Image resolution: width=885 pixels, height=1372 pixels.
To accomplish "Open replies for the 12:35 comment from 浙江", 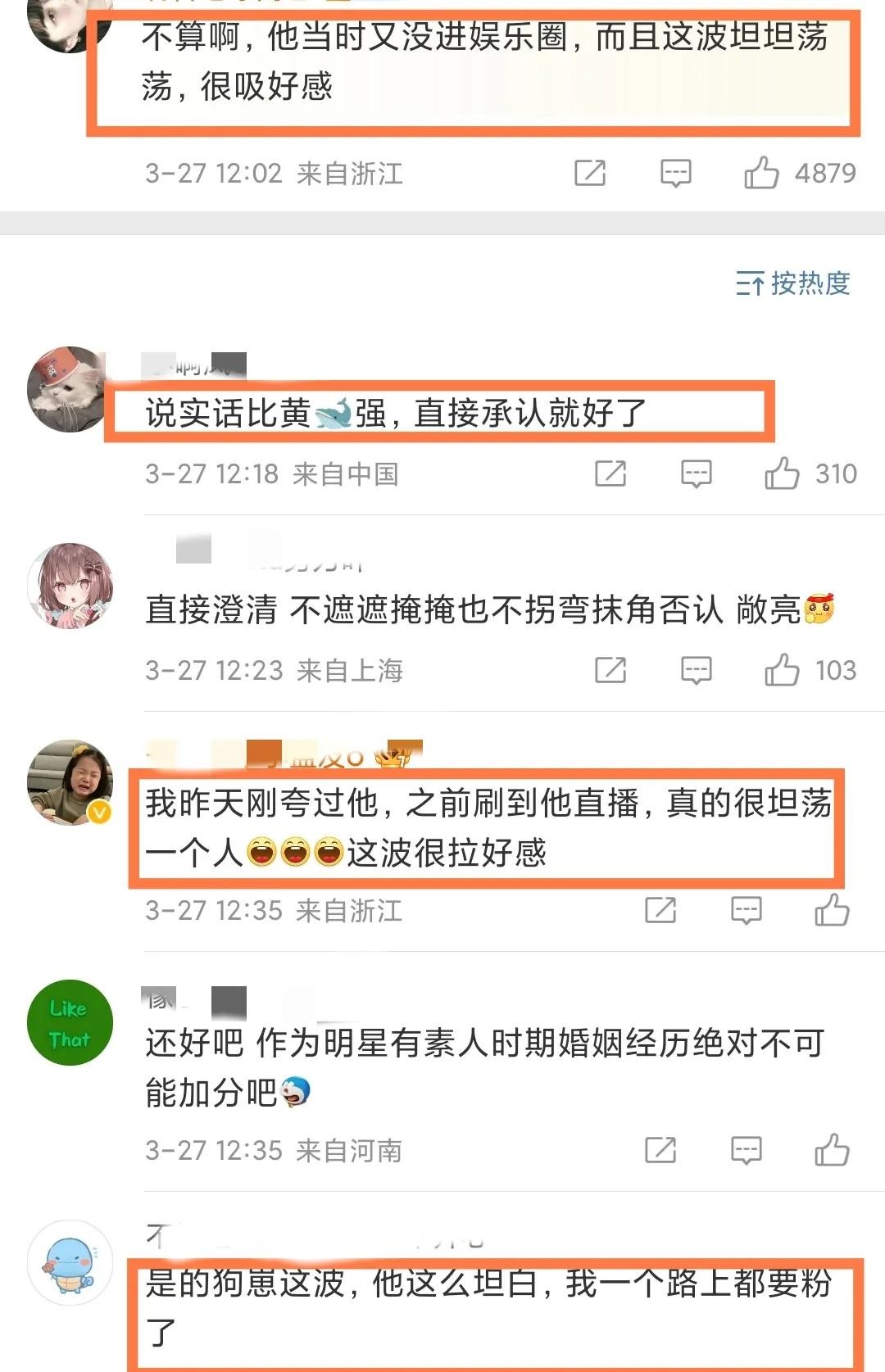I will 747,910.
